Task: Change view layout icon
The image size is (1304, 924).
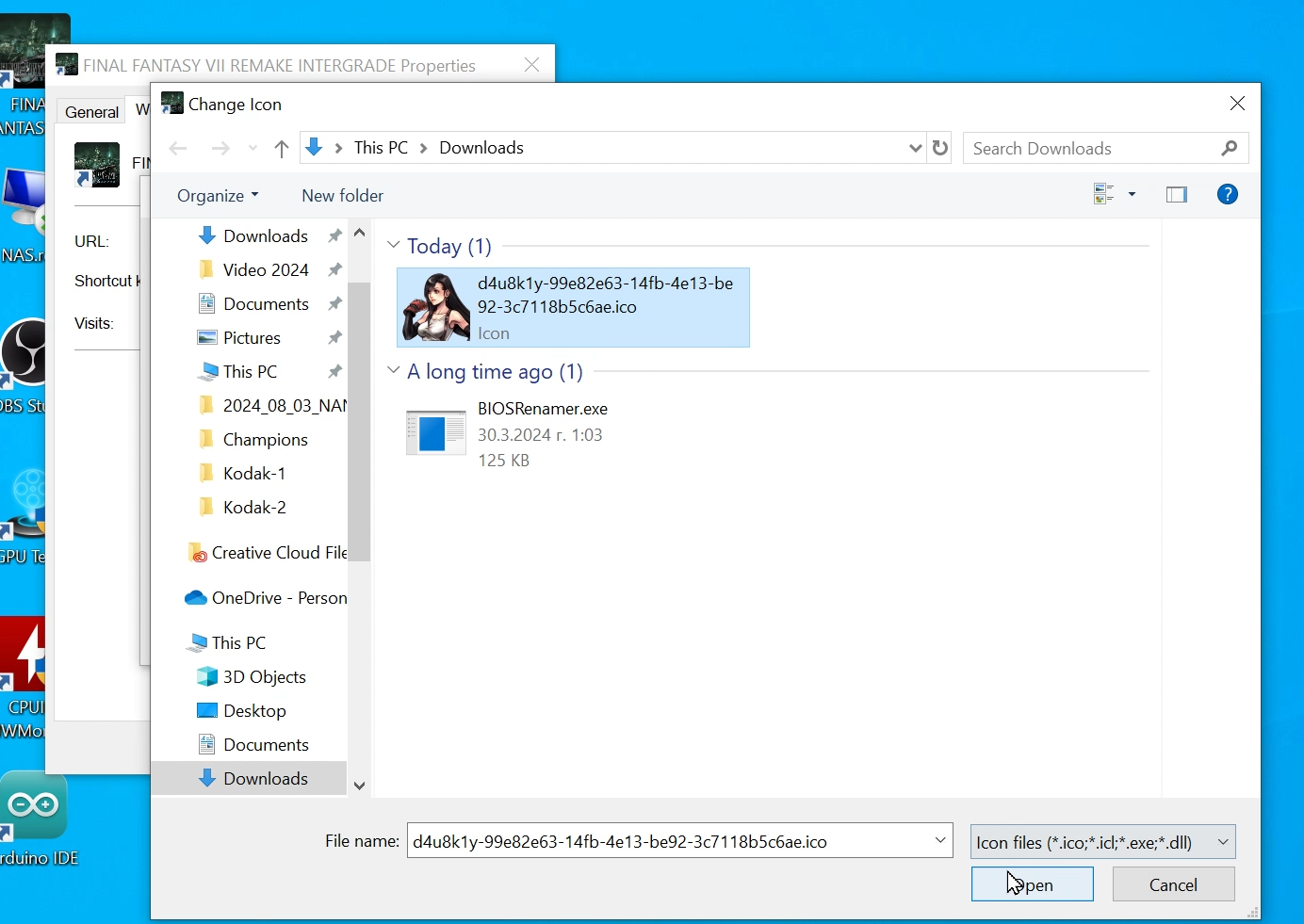Action: (1104, 195)
